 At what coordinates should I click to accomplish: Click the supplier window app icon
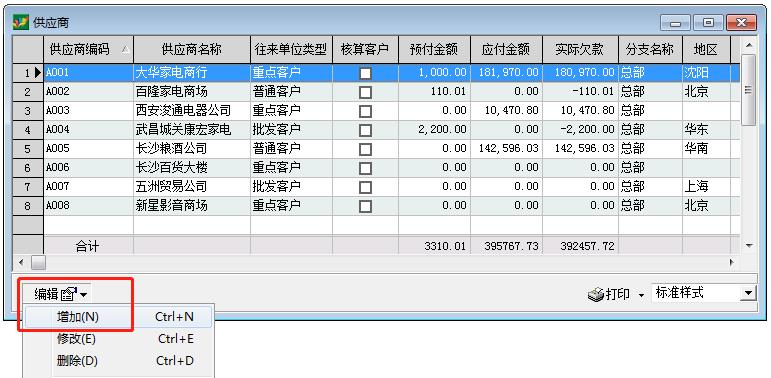(x=21, y=23)
